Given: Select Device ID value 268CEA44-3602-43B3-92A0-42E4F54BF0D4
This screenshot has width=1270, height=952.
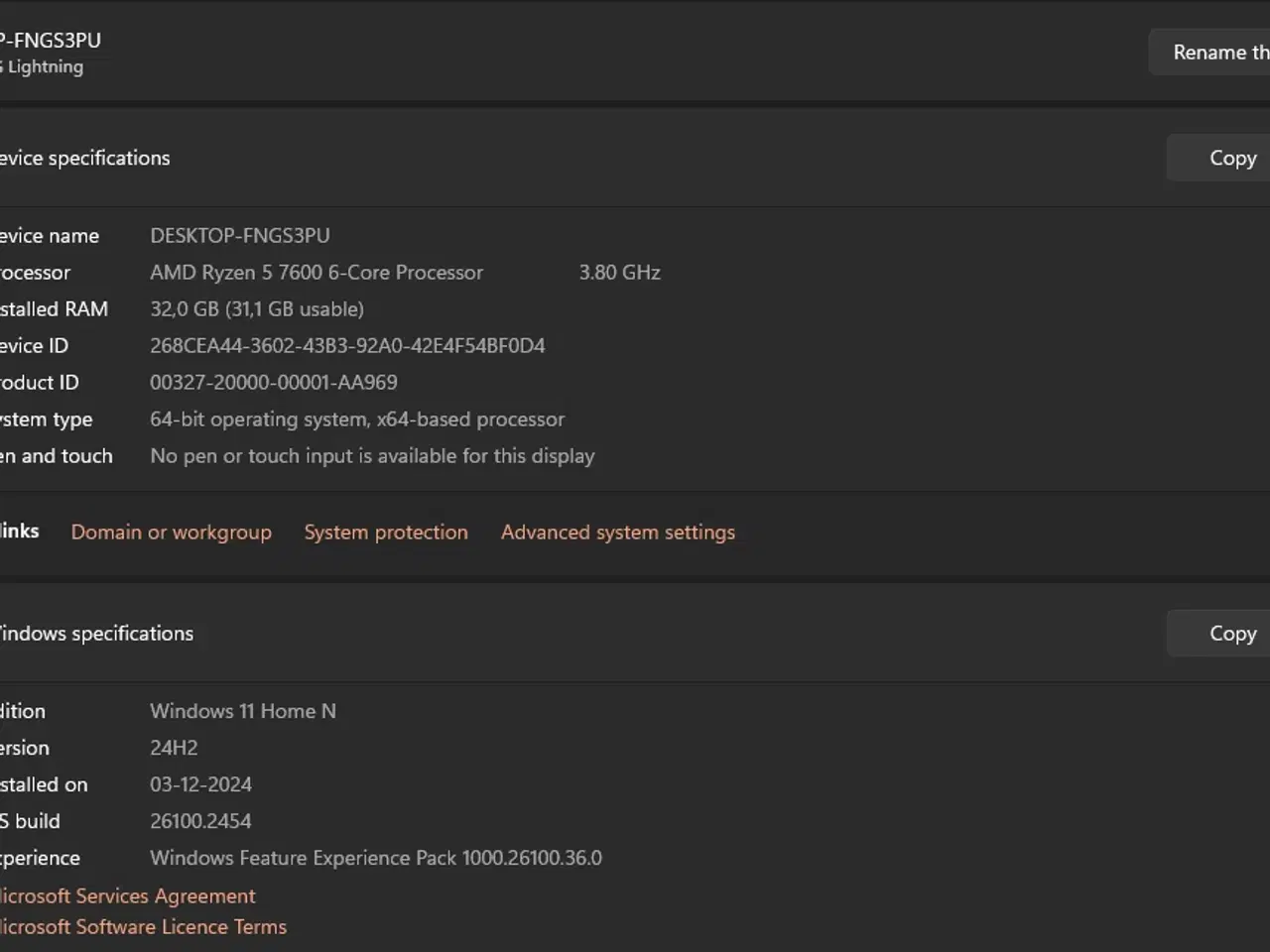Looking at the screenshot, I should click(347, 346).
